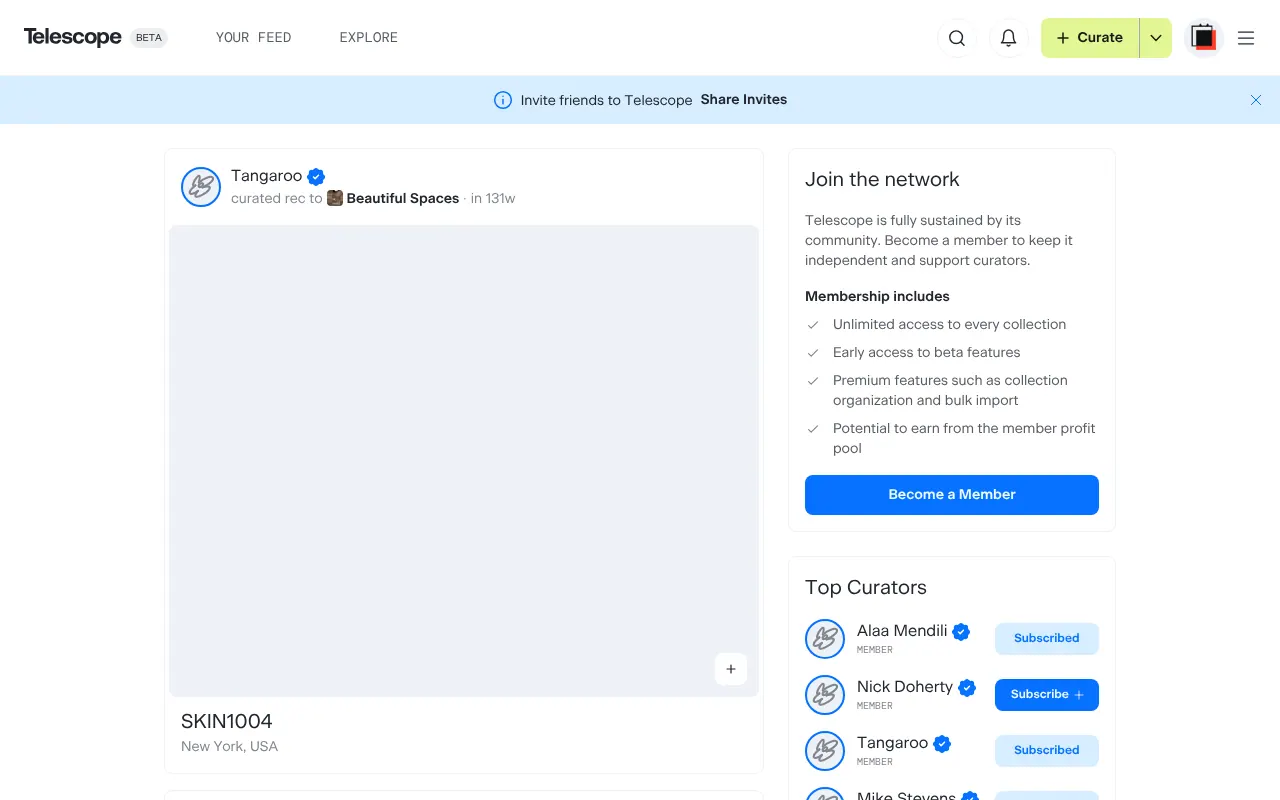
Task: Click the Telescope logo
Action: pyautogui.click(x=72, y=37)
